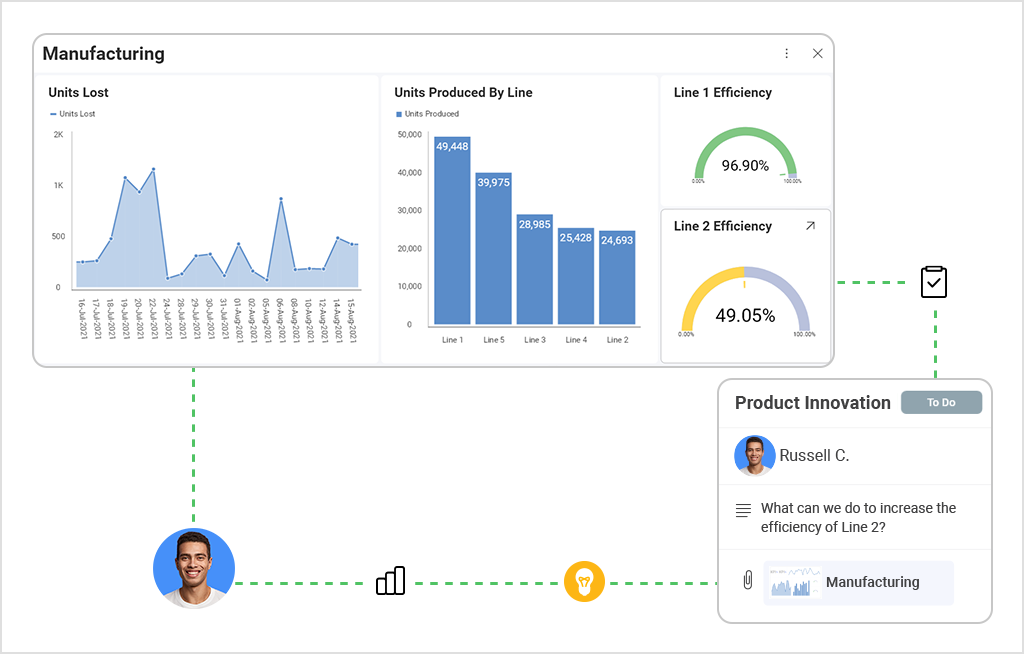Click the 16-Jul-2021 date axis label
This screenshot has height=654, width=1024.
pyautogui.click(x=82, y=319)
